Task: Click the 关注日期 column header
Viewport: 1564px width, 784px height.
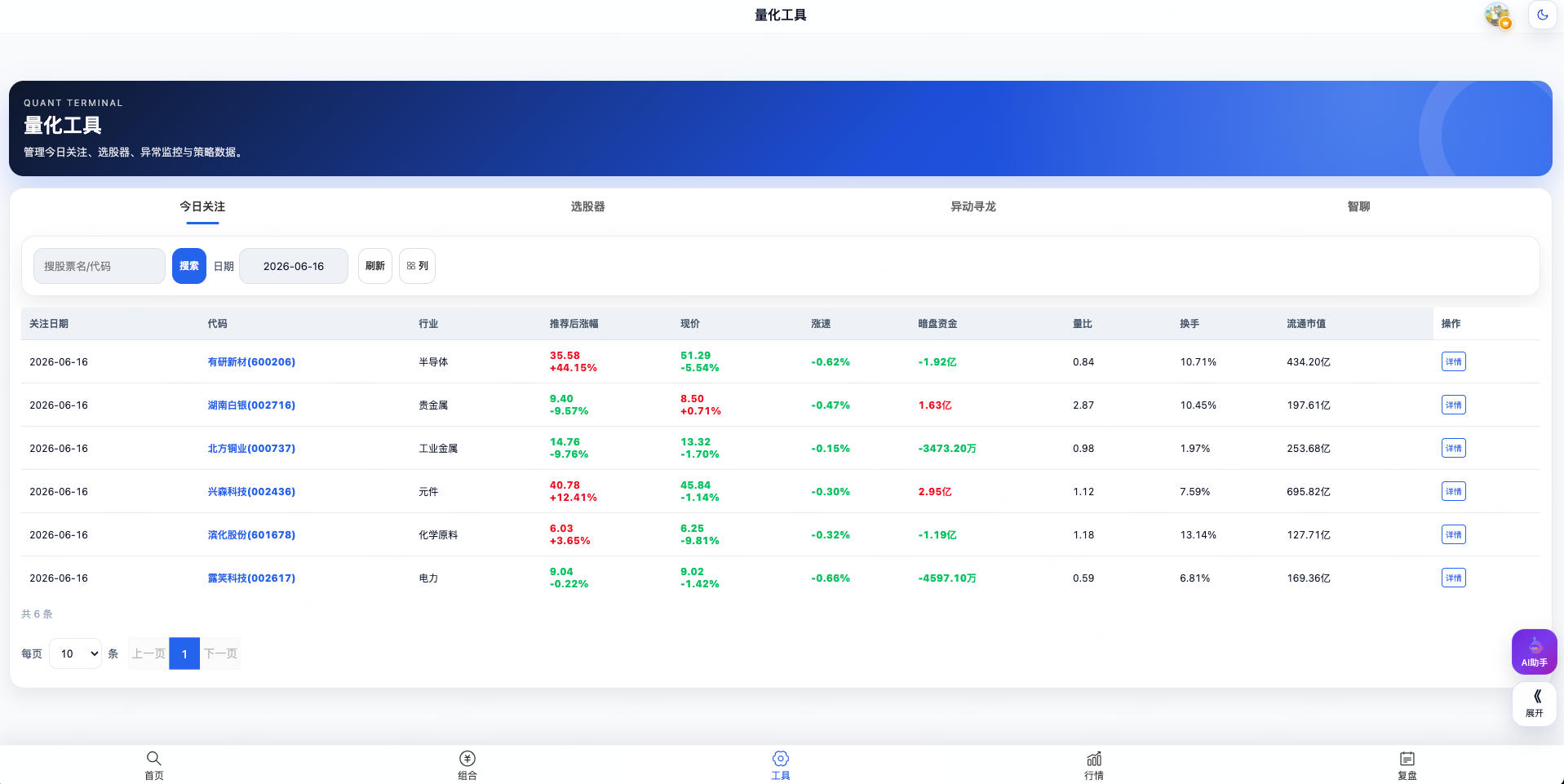Action: coord(49,324)
